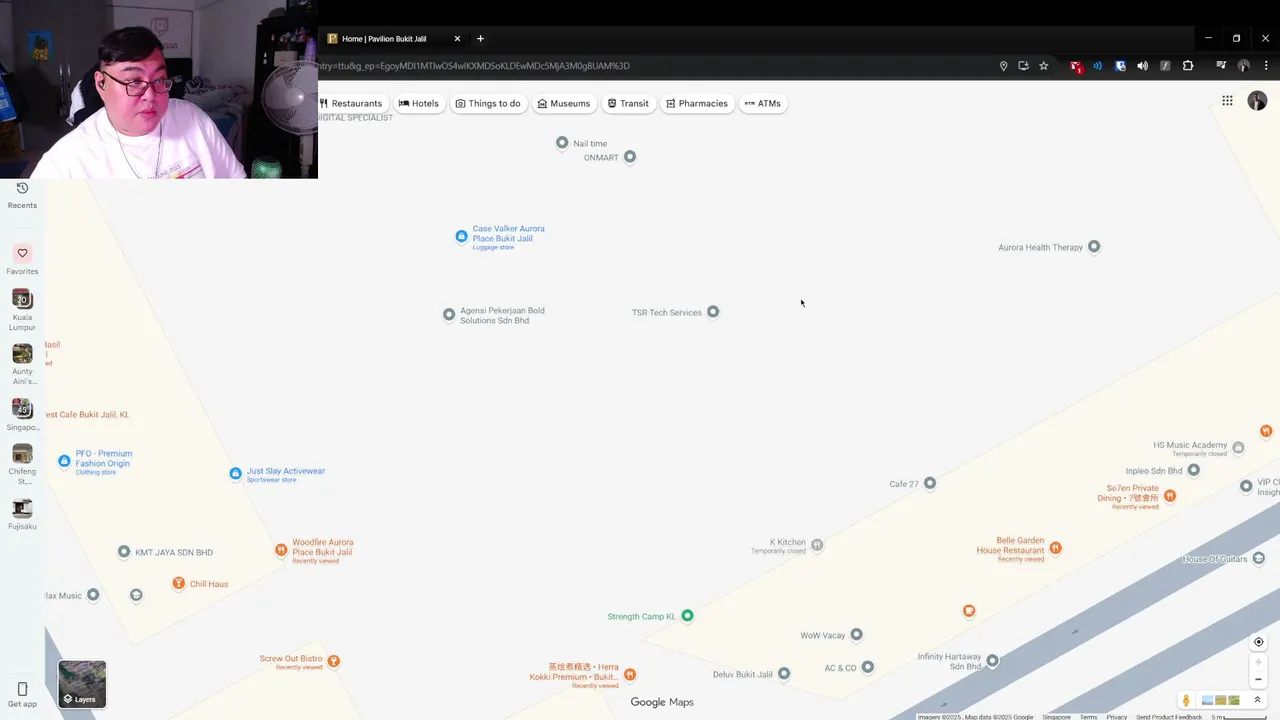Image resolution: width=1280 pixels, height=720 pixels.
Task: Open the media control icon in toolbar
Action: [1221, 66]
